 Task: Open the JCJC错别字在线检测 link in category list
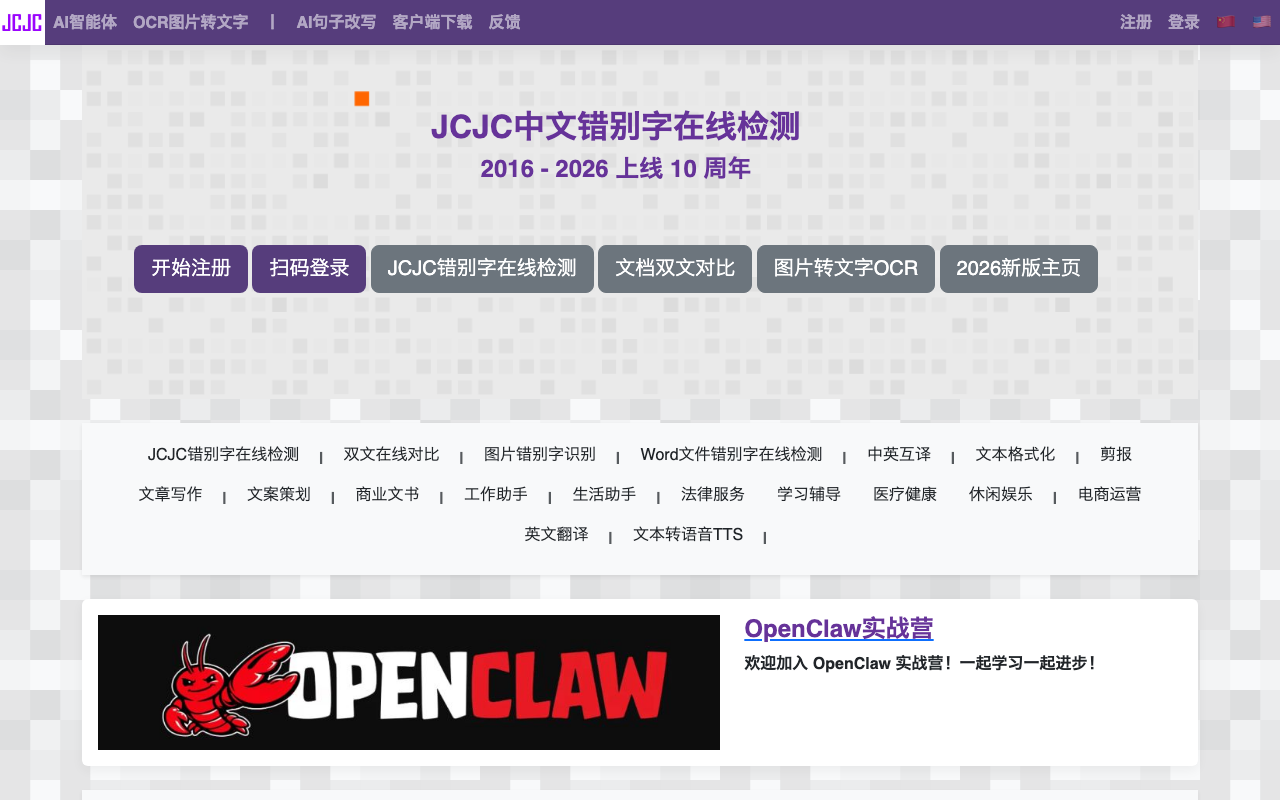point(223,454)
